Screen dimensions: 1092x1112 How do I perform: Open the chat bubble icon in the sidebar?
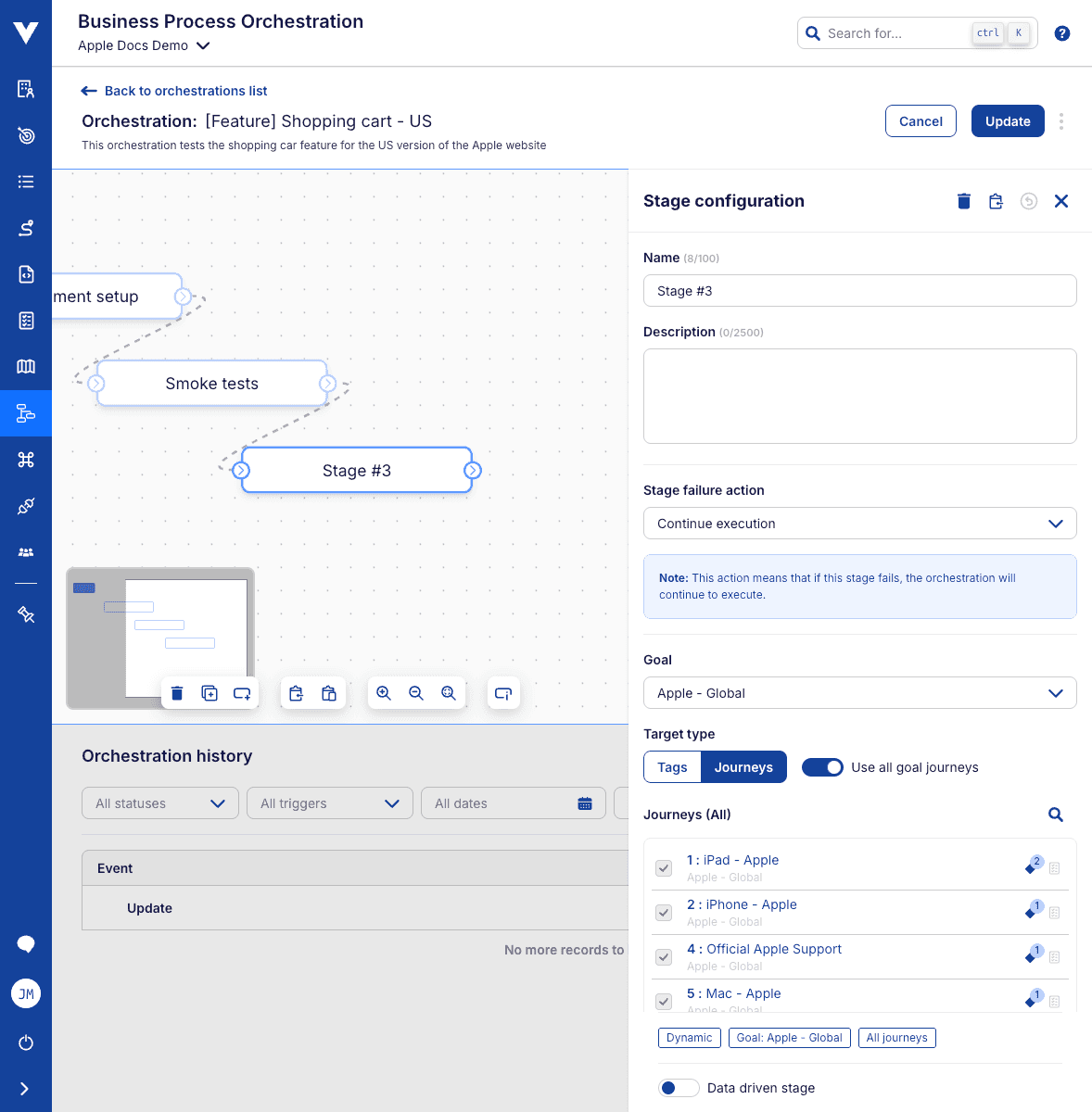(26, 944)
